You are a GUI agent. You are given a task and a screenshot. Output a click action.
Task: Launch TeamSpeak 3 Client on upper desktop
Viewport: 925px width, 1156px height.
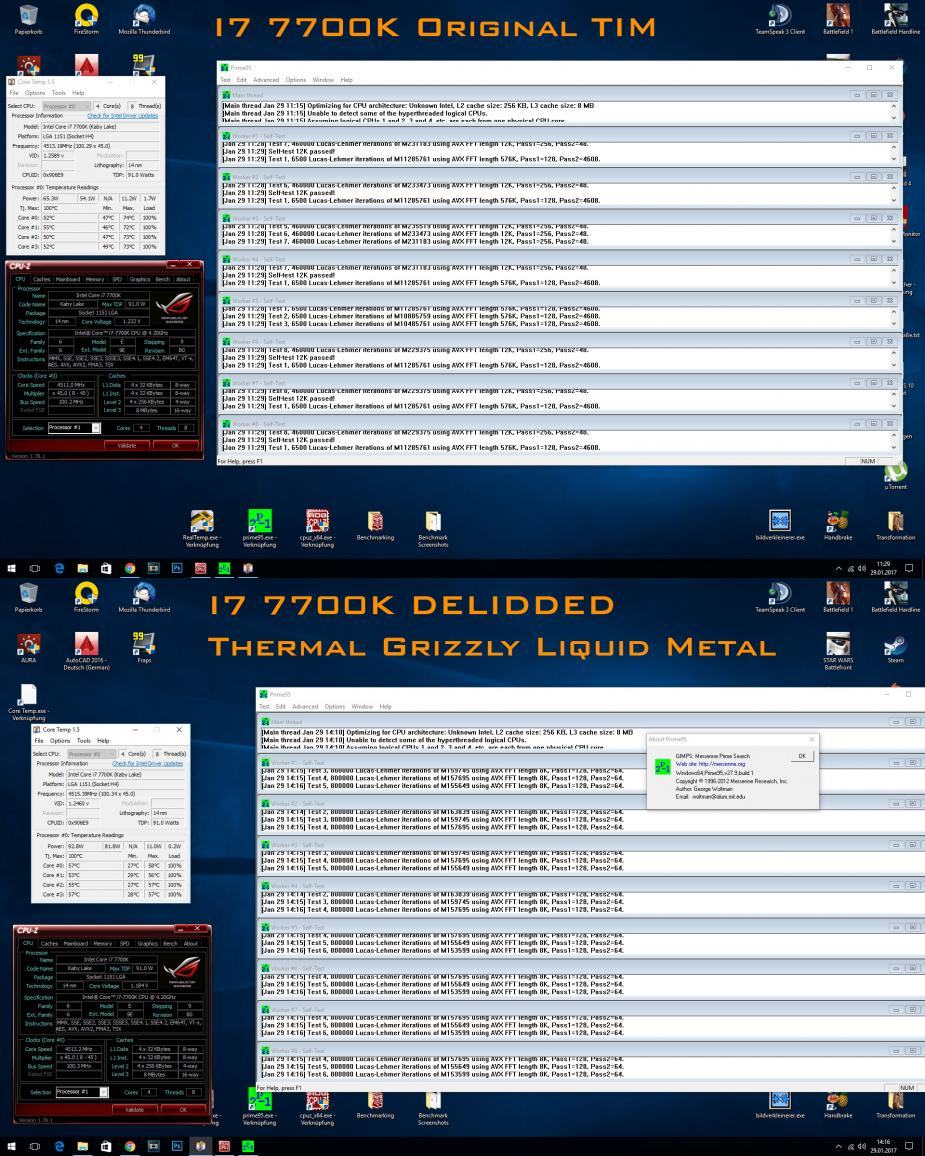pos(780,19)
